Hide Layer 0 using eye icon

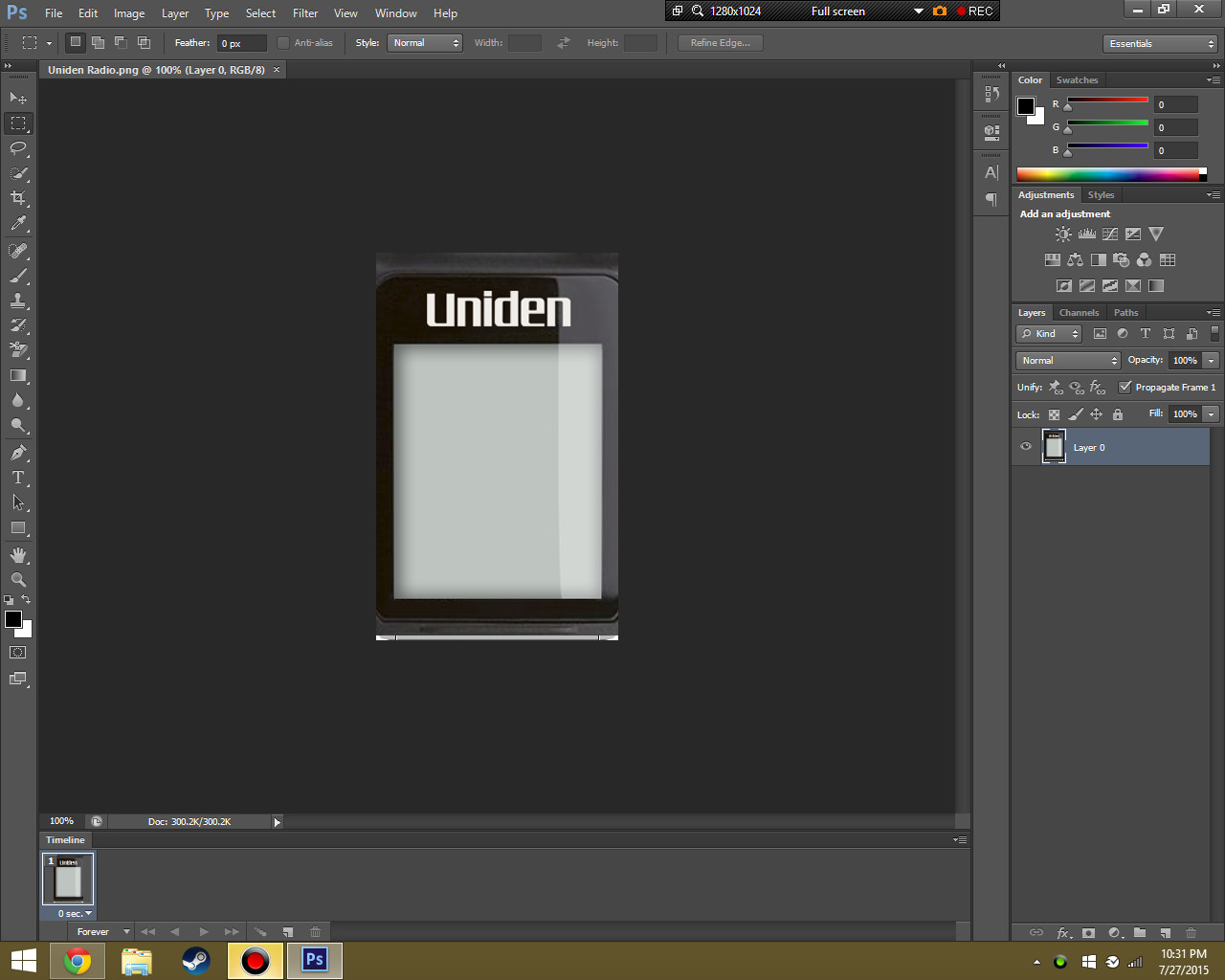1026,447
